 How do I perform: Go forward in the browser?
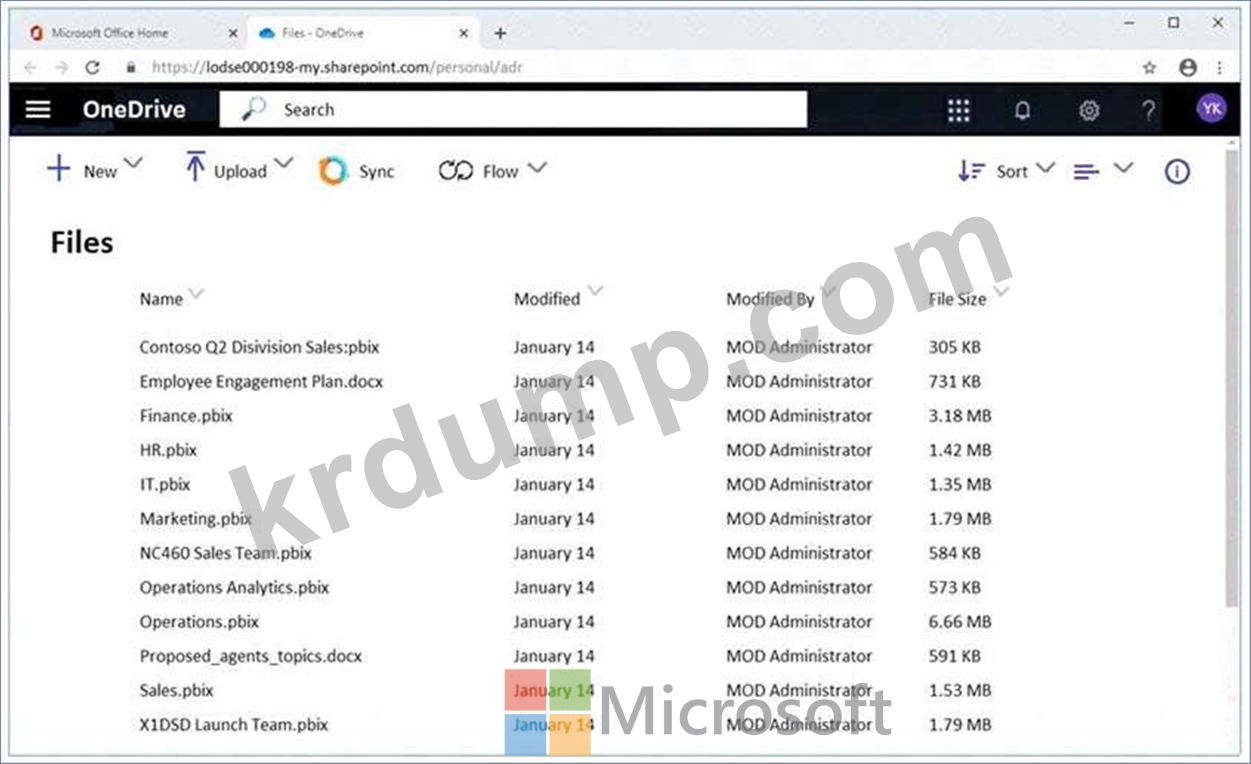pyautogui.click(x=62, y=67)
